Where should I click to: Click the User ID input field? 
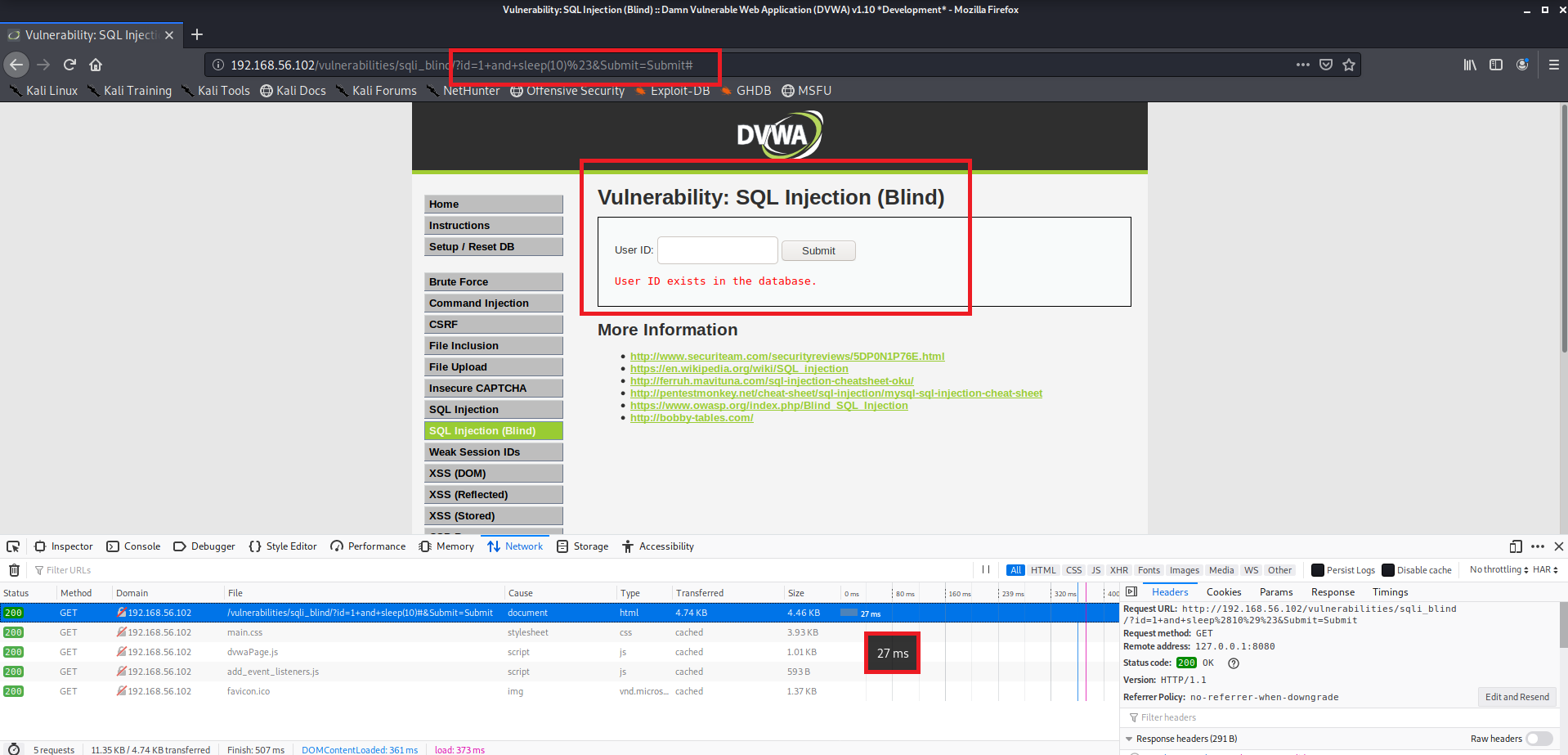click(718, 250)
